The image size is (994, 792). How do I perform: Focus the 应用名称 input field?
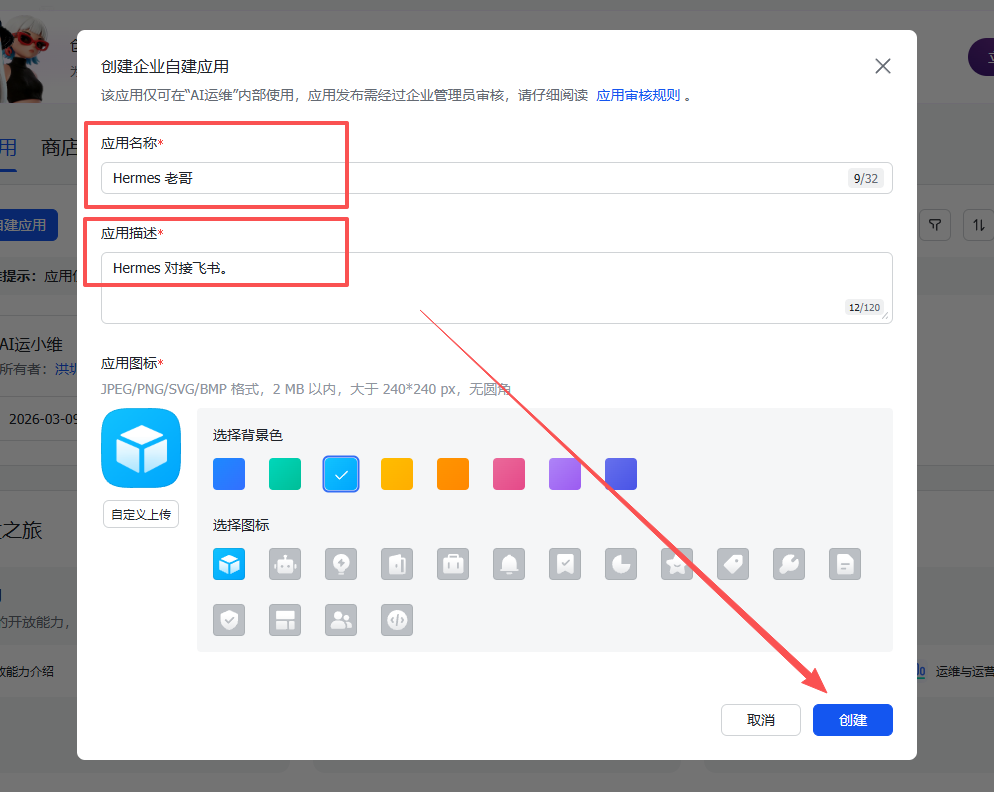click(x=496, y=178)
